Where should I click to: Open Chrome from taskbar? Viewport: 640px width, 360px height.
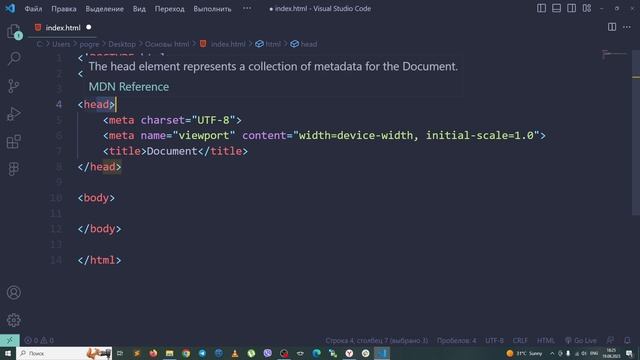[x=186, y=353]
